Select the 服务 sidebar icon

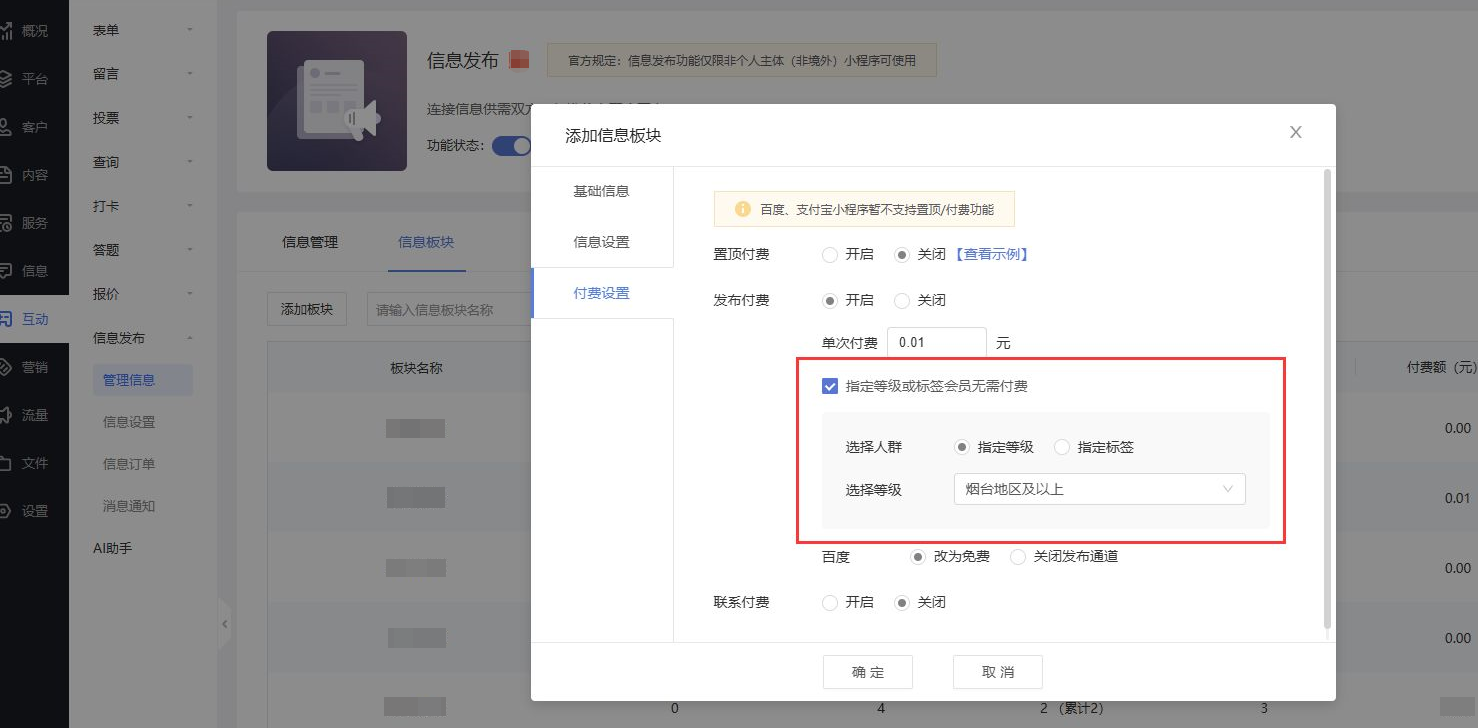[6, 223]
